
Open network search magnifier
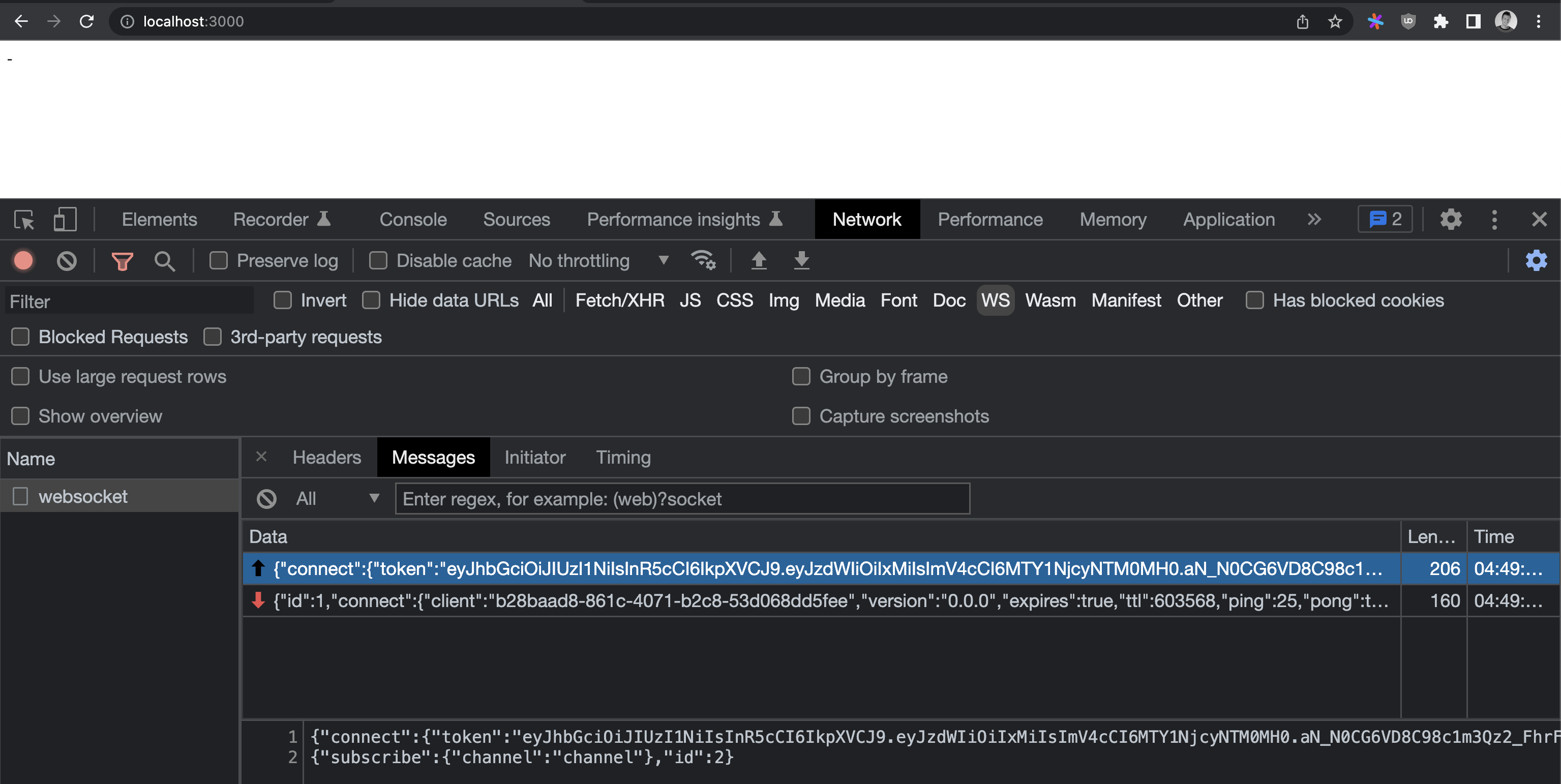tap(164, 261)
